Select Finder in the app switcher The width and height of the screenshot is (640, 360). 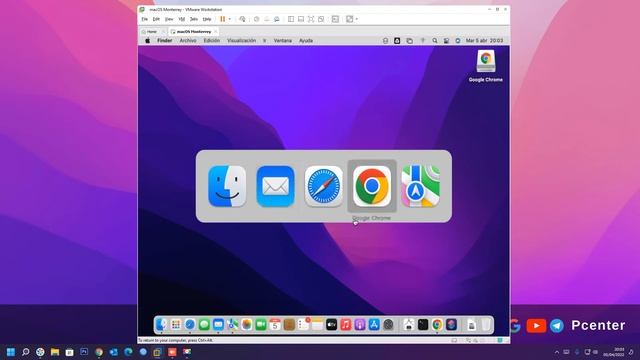click(227, 186)
